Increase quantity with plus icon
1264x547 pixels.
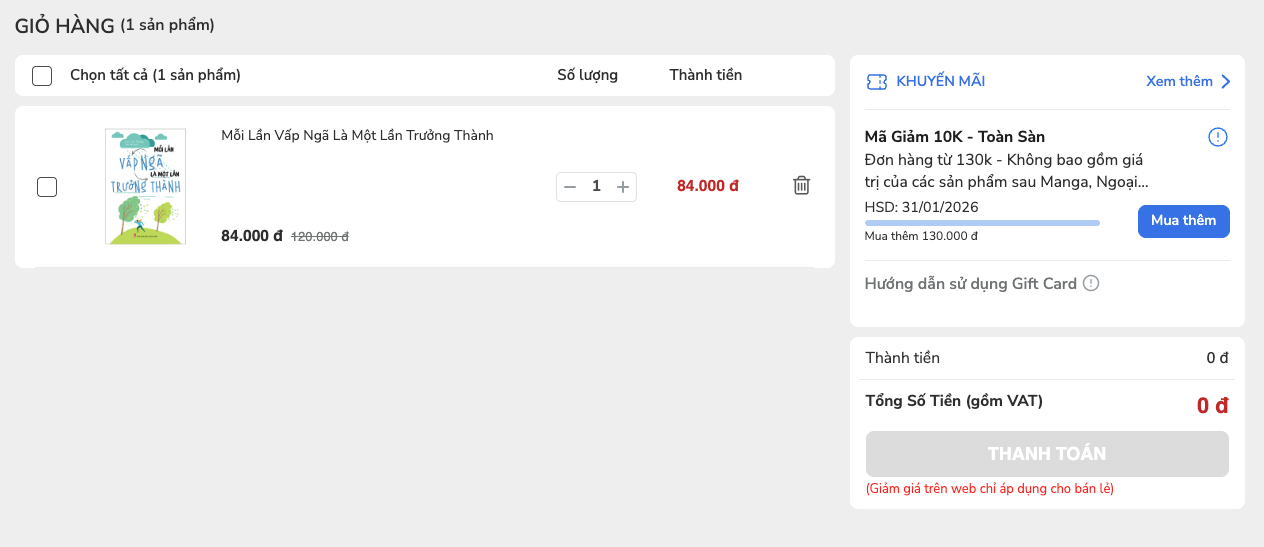coord(623,186)
